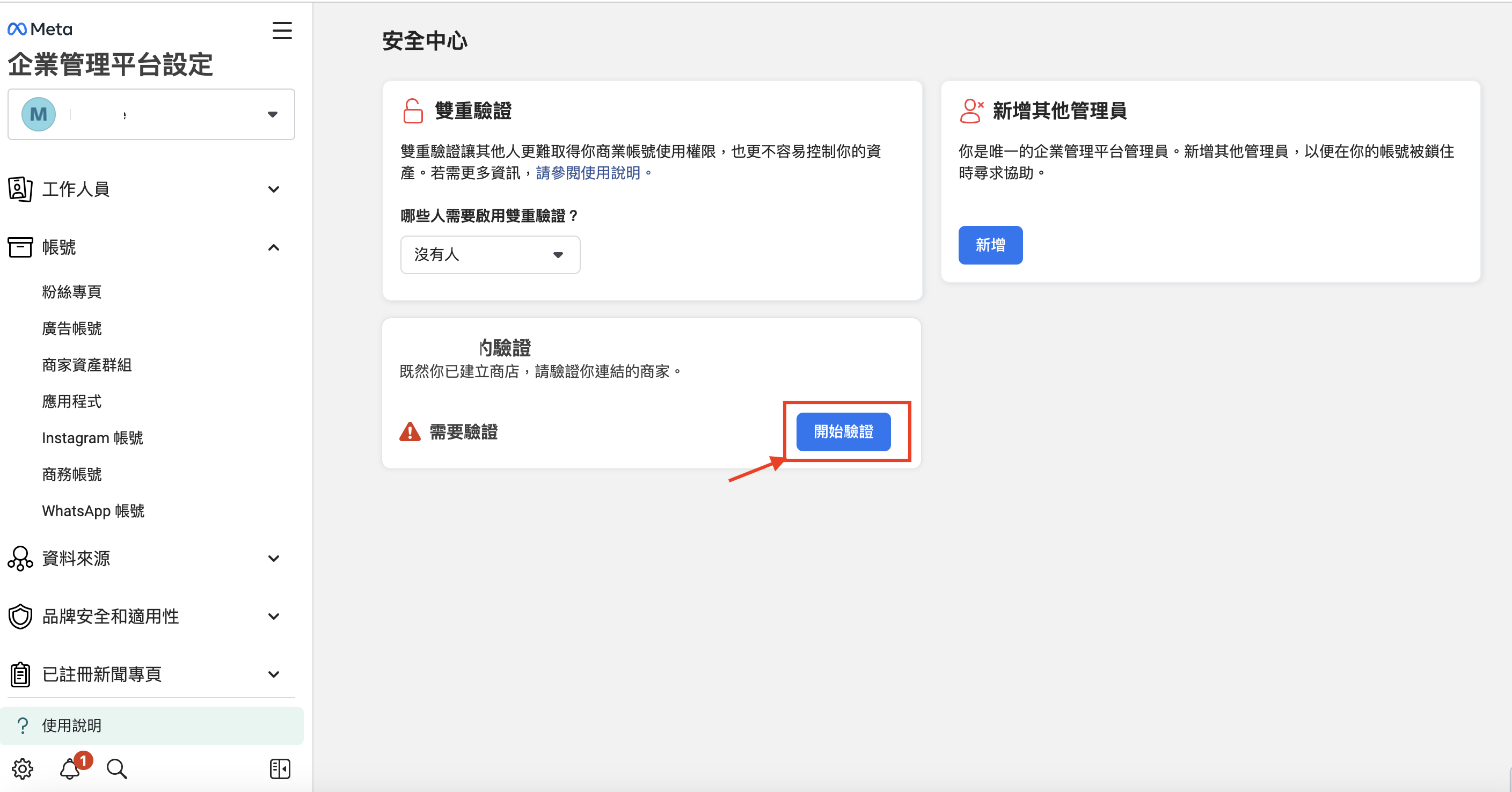Click the 新增 admin button
The width and height of the screenshot is (1512, 792).
pyautogui.click(x=990, y=245)
